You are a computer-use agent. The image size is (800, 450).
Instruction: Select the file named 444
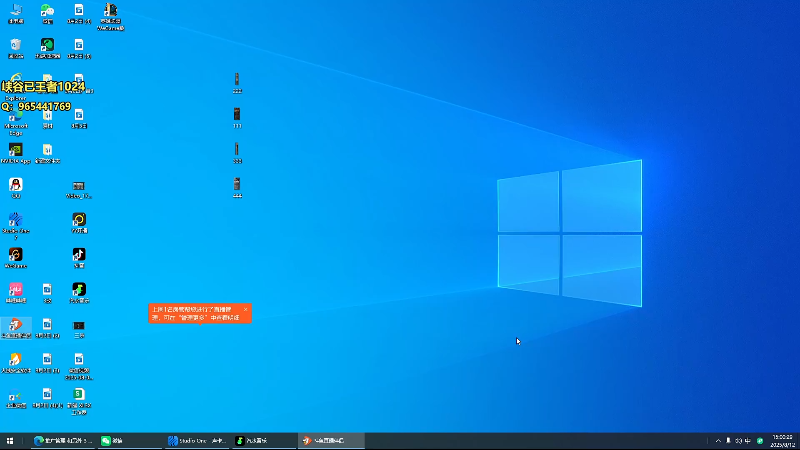(x=237, y=188)
